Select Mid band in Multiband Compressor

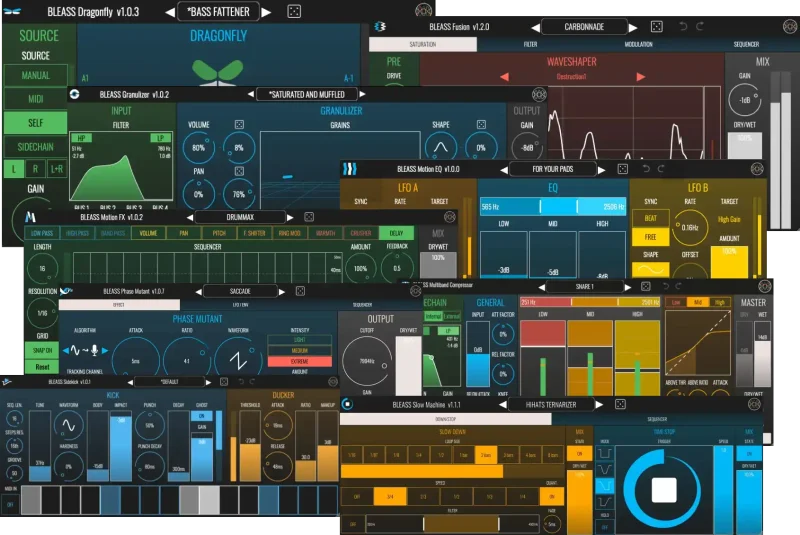tap(698, 302)
